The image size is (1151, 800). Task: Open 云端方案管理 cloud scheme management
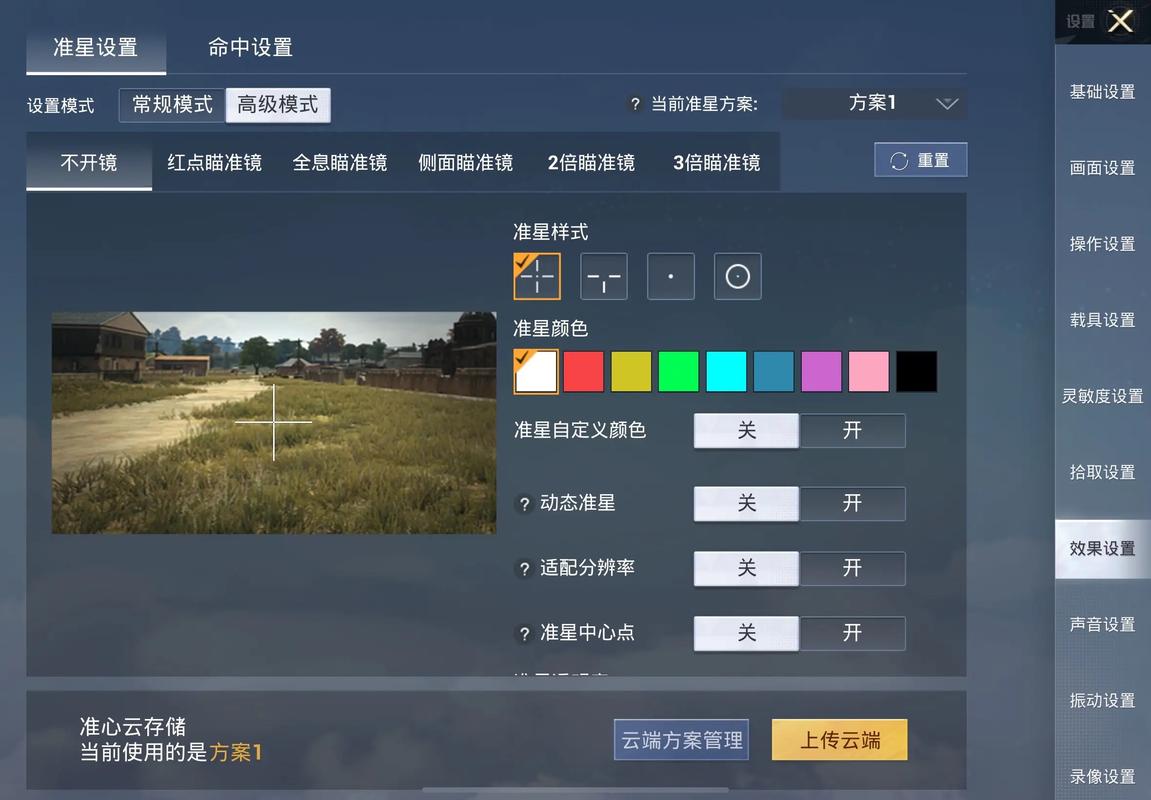click(681, 740)
